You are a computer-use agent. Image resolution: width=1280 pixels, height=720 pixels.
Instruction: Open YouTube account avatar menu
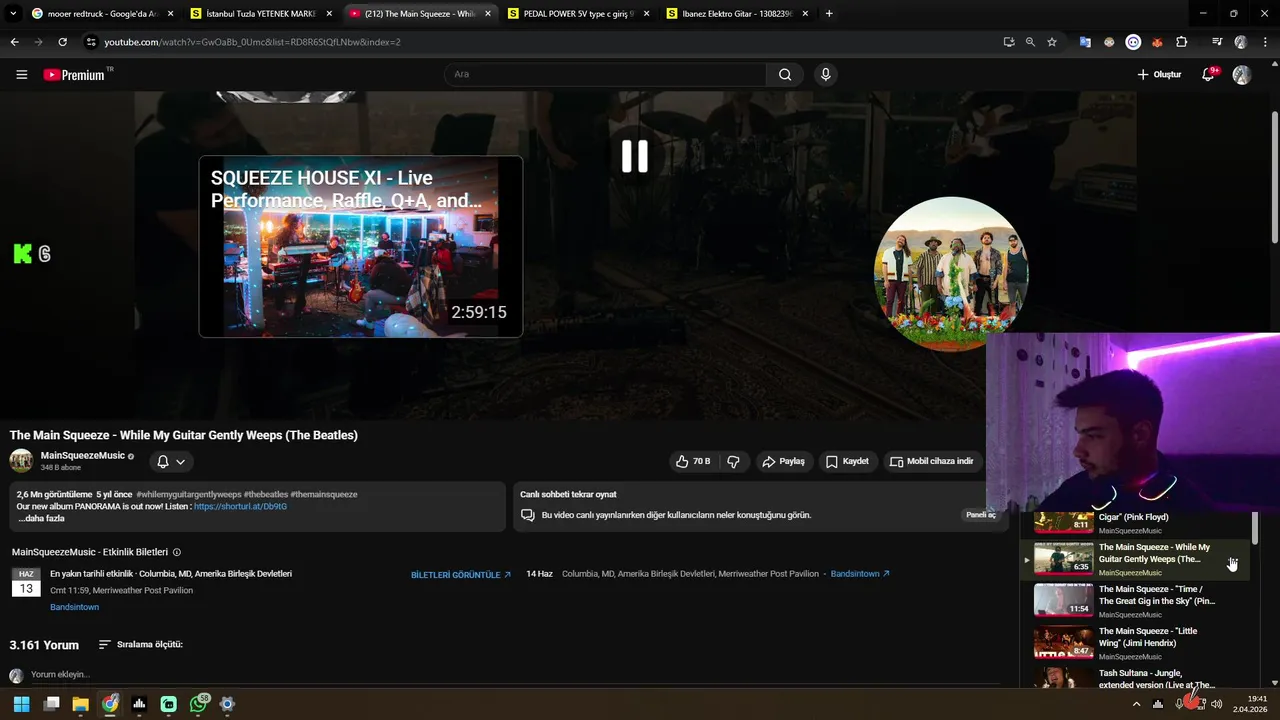tap(1242, 75)
